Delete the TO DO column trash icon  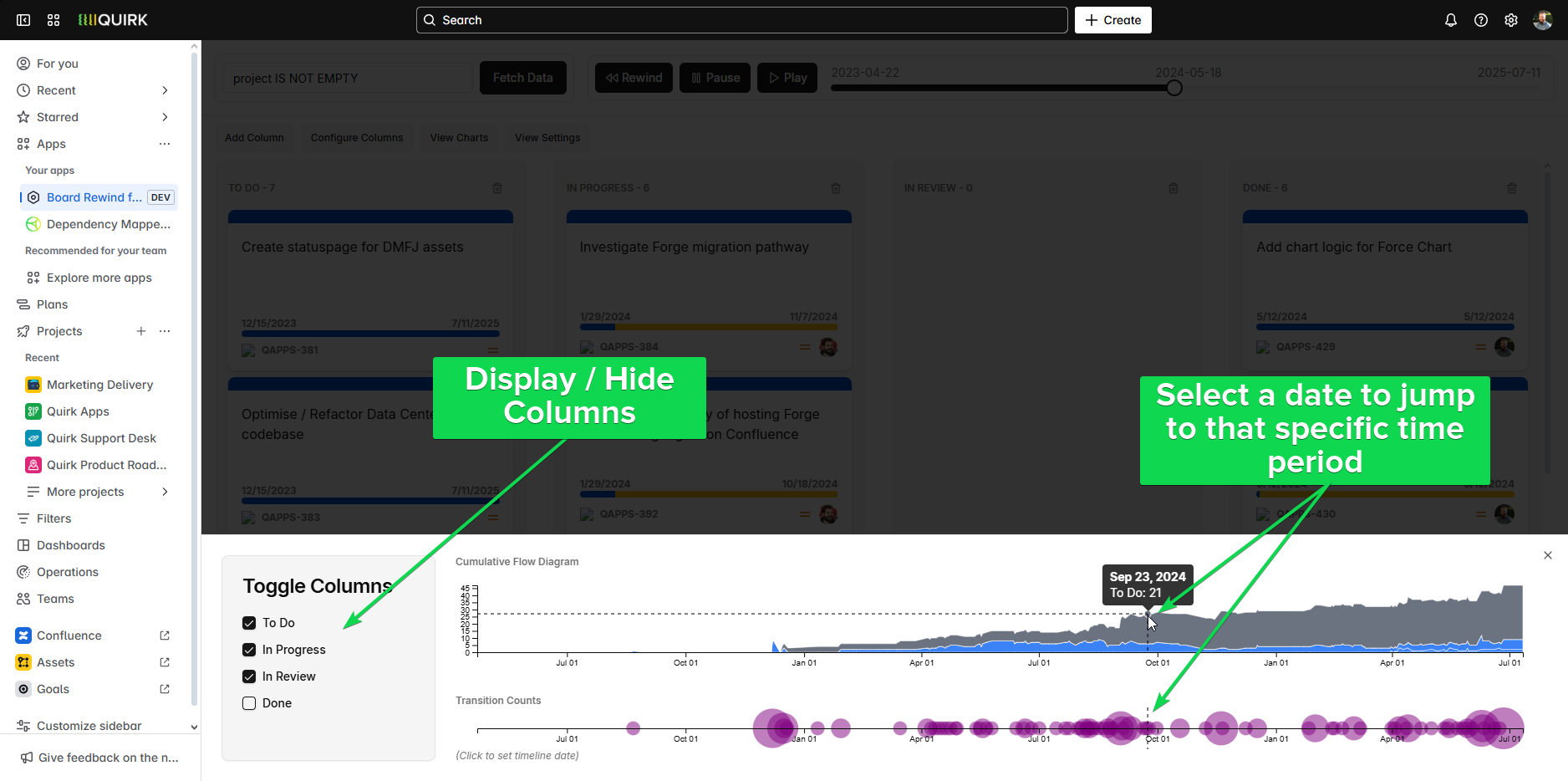point(497,188)
